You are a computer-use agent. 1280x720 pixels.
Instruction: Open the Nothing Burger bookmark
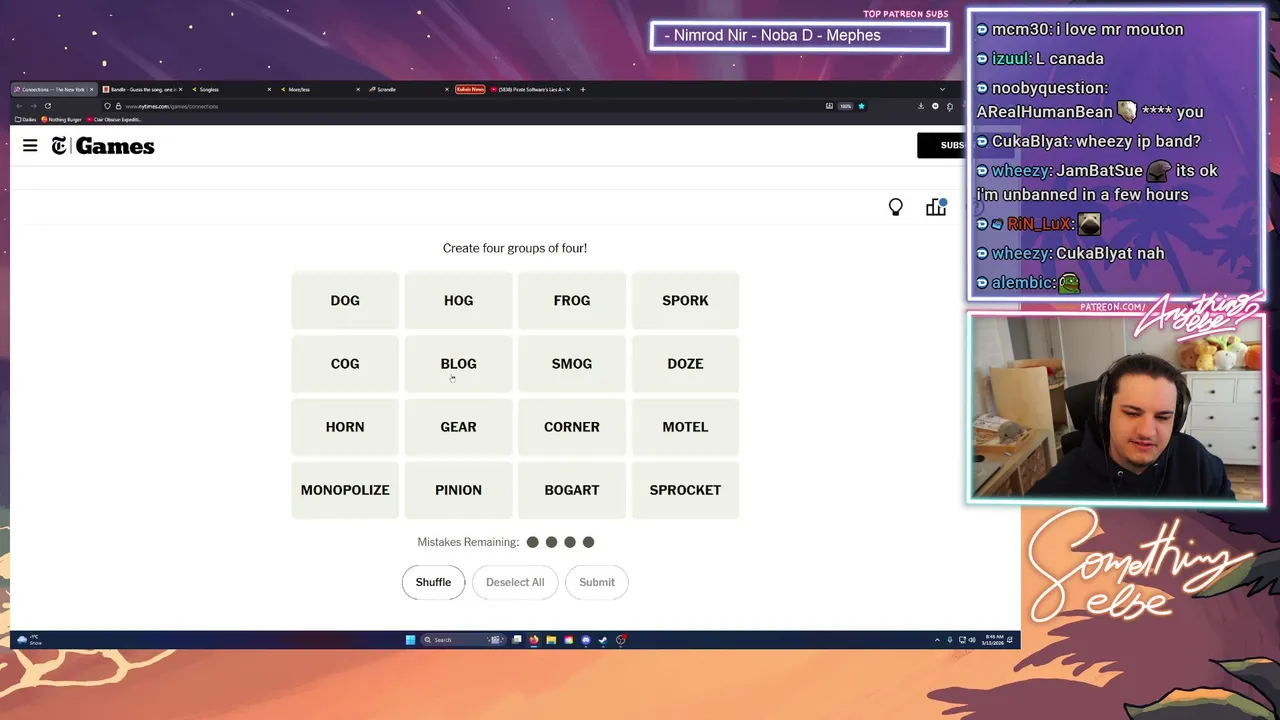[x=63, y=119]
